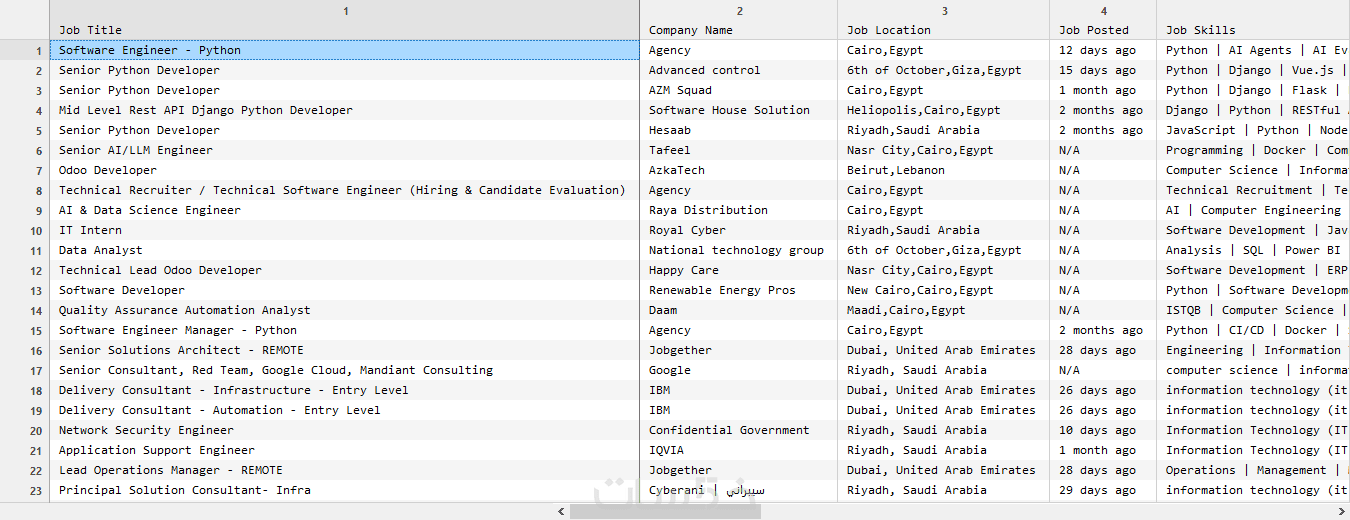
Task: Select the 'AI & Data Science Engineer' cell
Action: (345, 210)
